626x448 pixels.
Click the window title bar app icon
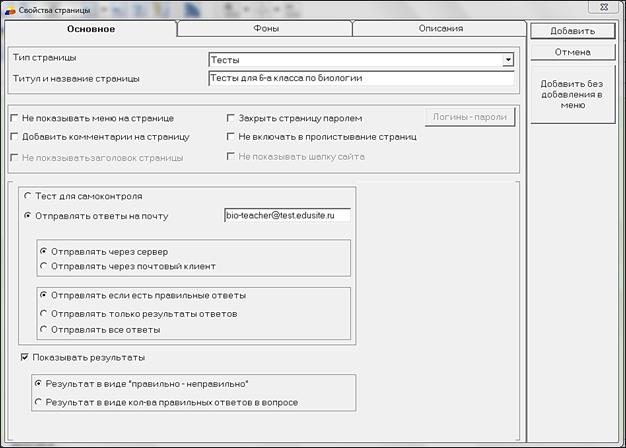10,8
